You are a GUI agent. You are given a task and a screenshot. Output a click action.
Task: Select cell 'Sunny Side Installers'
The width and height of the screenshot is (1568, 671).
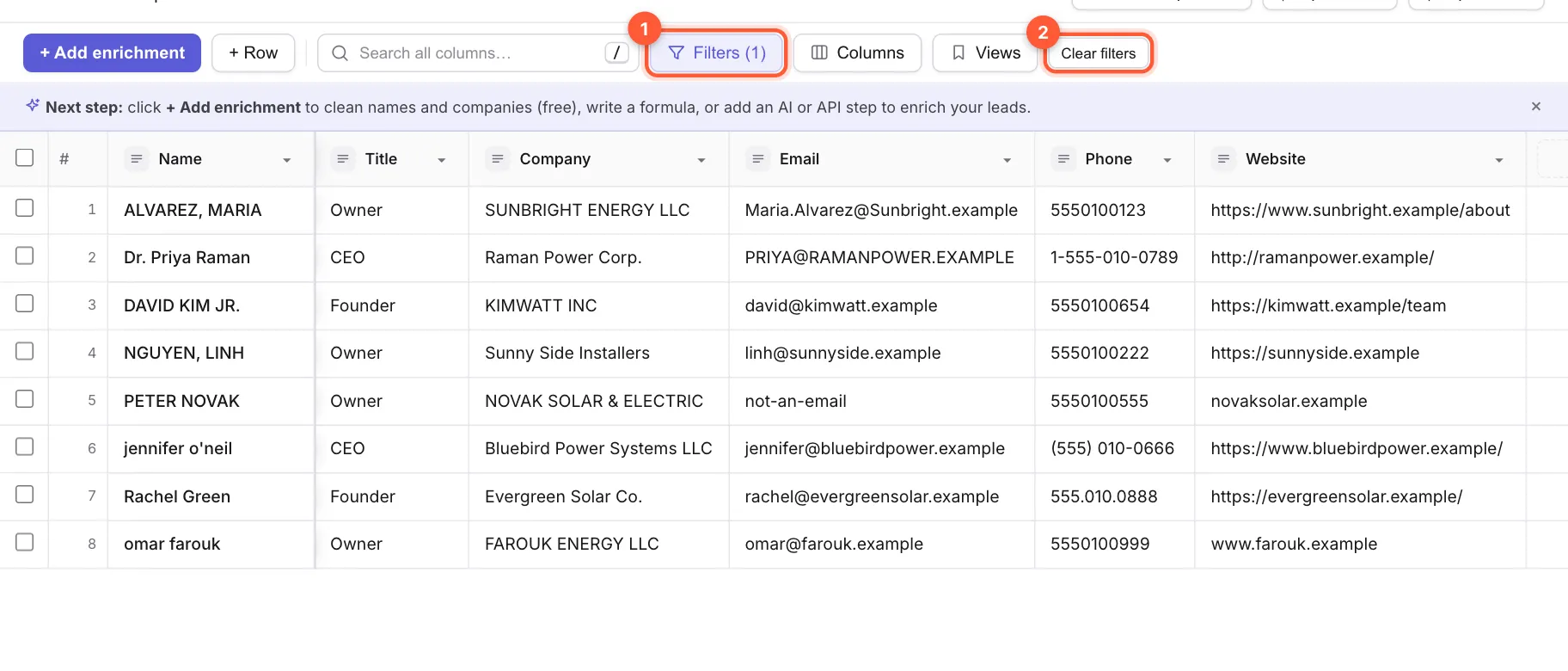tap(598, 353)
